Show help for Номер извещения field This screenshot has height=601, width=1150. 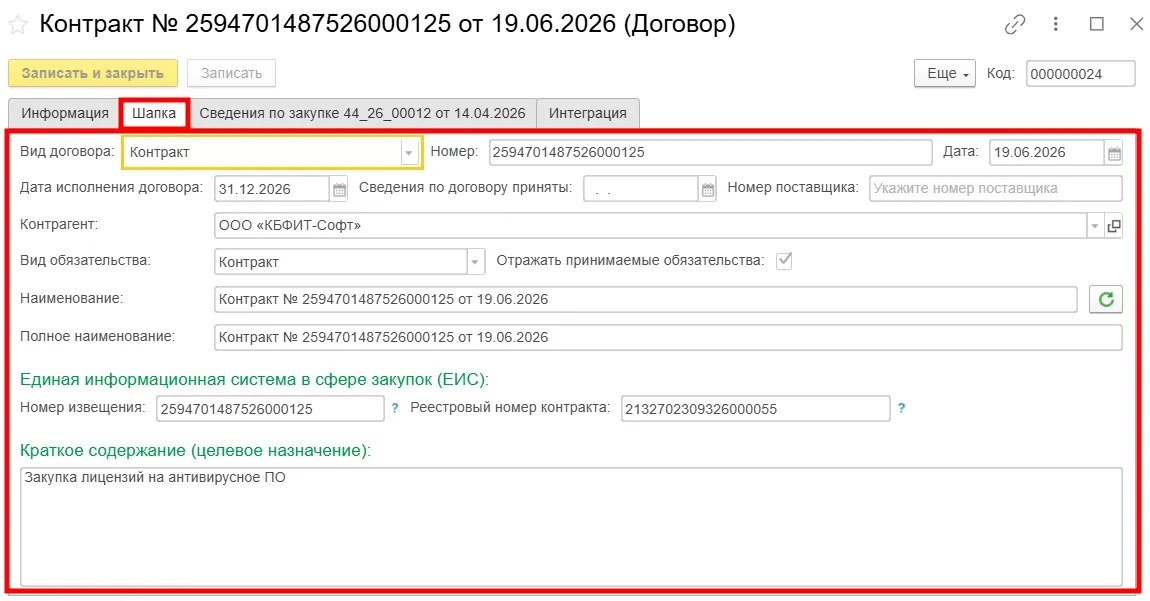(x=395, y=408)
